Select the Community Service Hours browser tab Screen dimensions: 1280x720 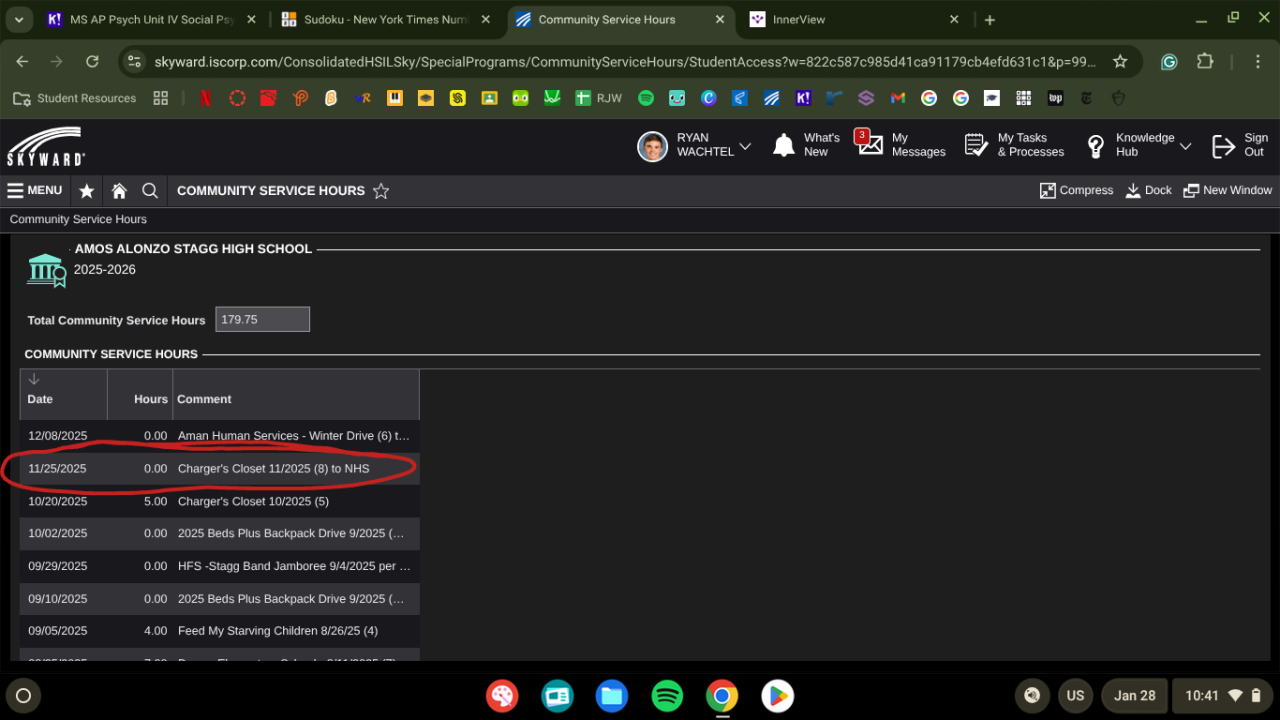pos(622,20)
